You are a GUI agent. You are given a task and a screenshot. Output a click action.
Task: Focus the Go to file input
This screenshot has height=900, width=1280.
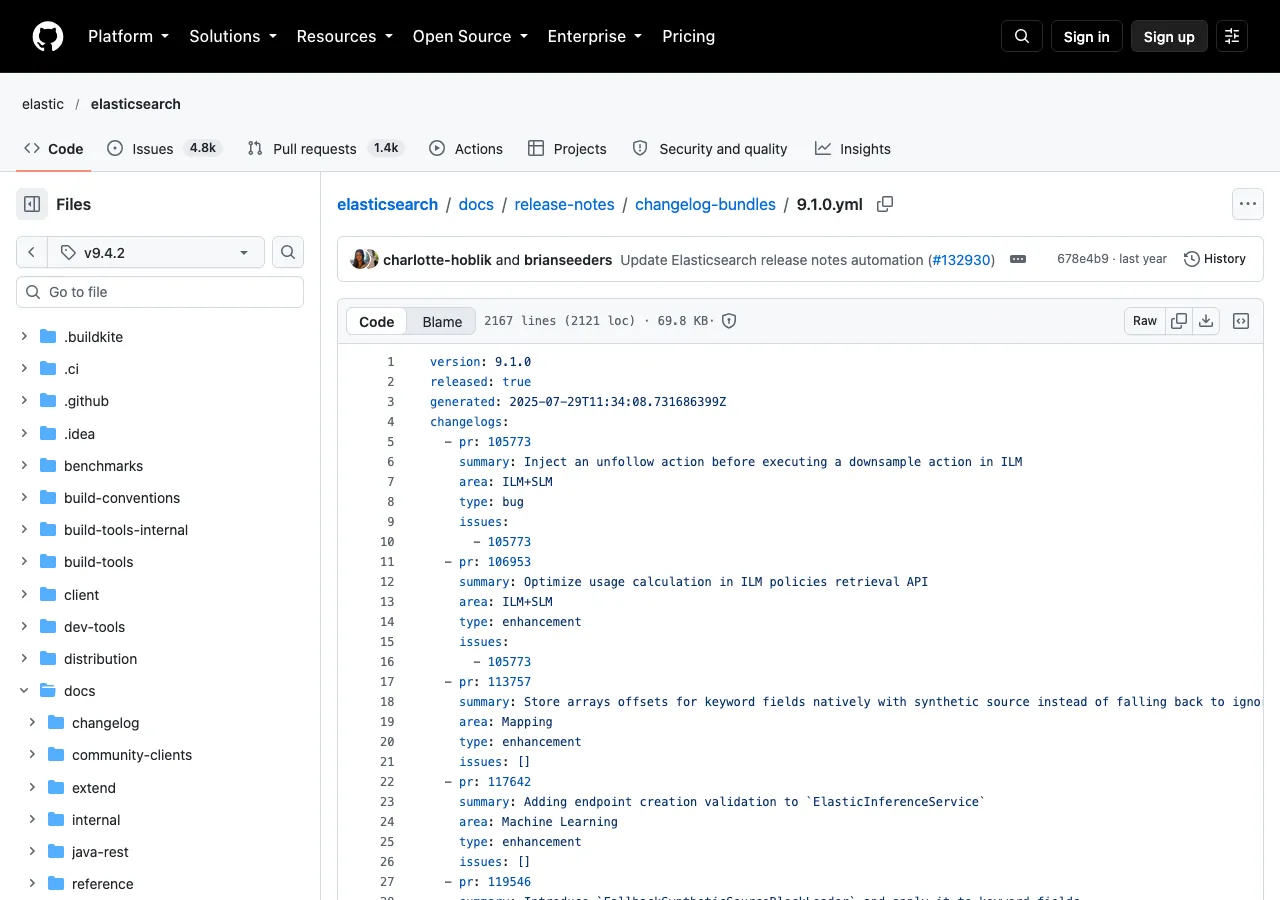pos(160,292)
